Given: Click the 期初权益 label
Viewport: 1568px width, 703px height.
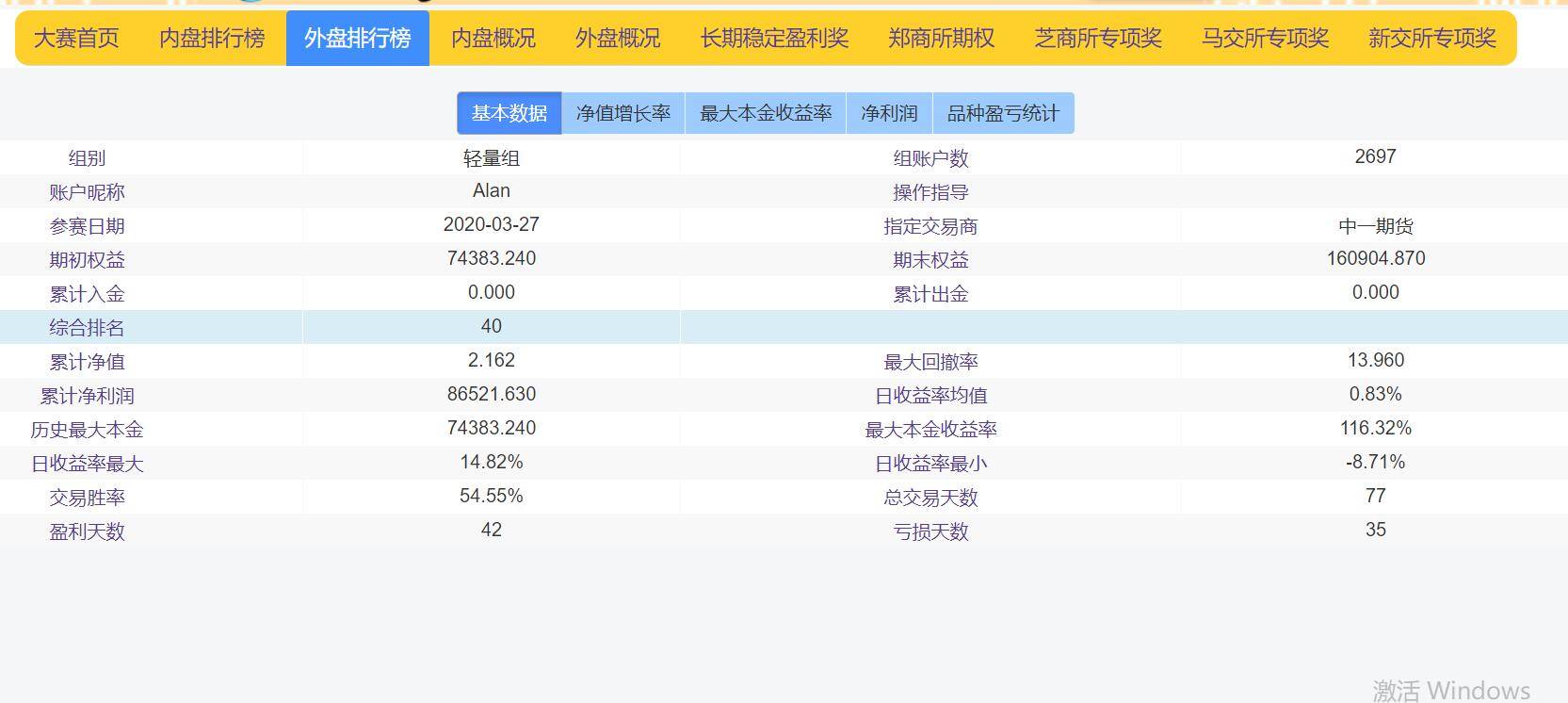Looking at the screenshot, I should tap(87, 260).
